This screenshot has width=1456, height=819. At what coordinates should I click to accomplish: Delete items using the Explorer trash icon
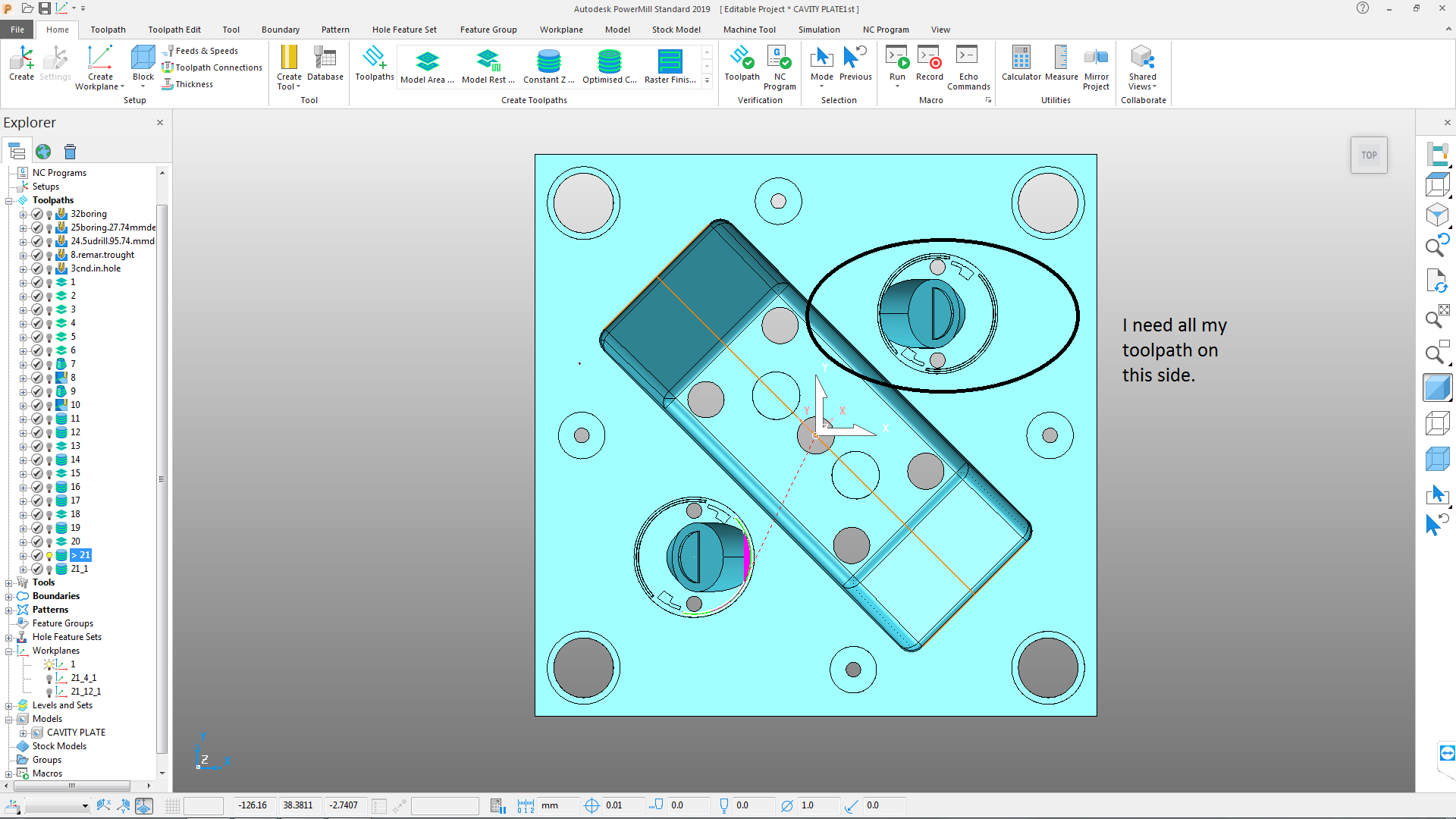pos(70,152)
